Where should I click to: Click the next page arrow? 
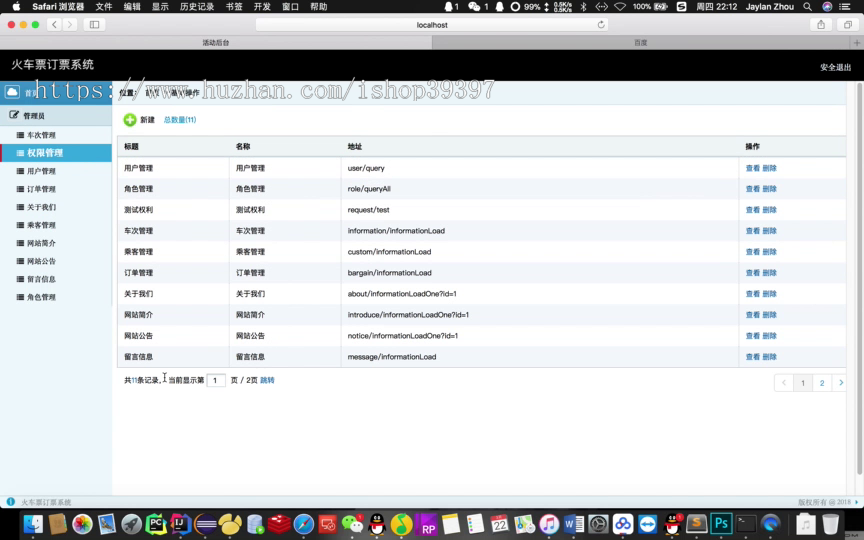[x=840, y=383]
